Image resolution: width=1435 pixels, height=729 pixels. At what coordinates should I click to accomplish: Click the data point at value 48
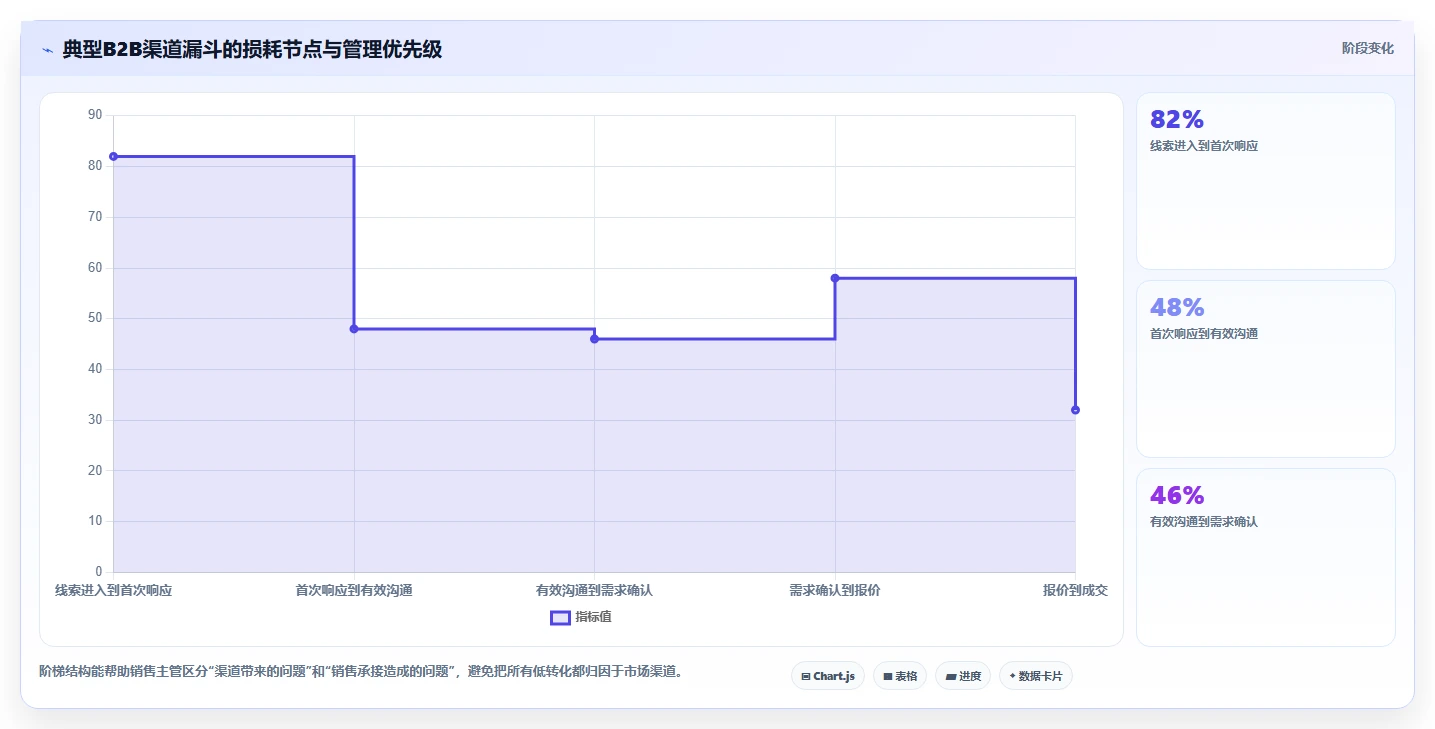354,329
